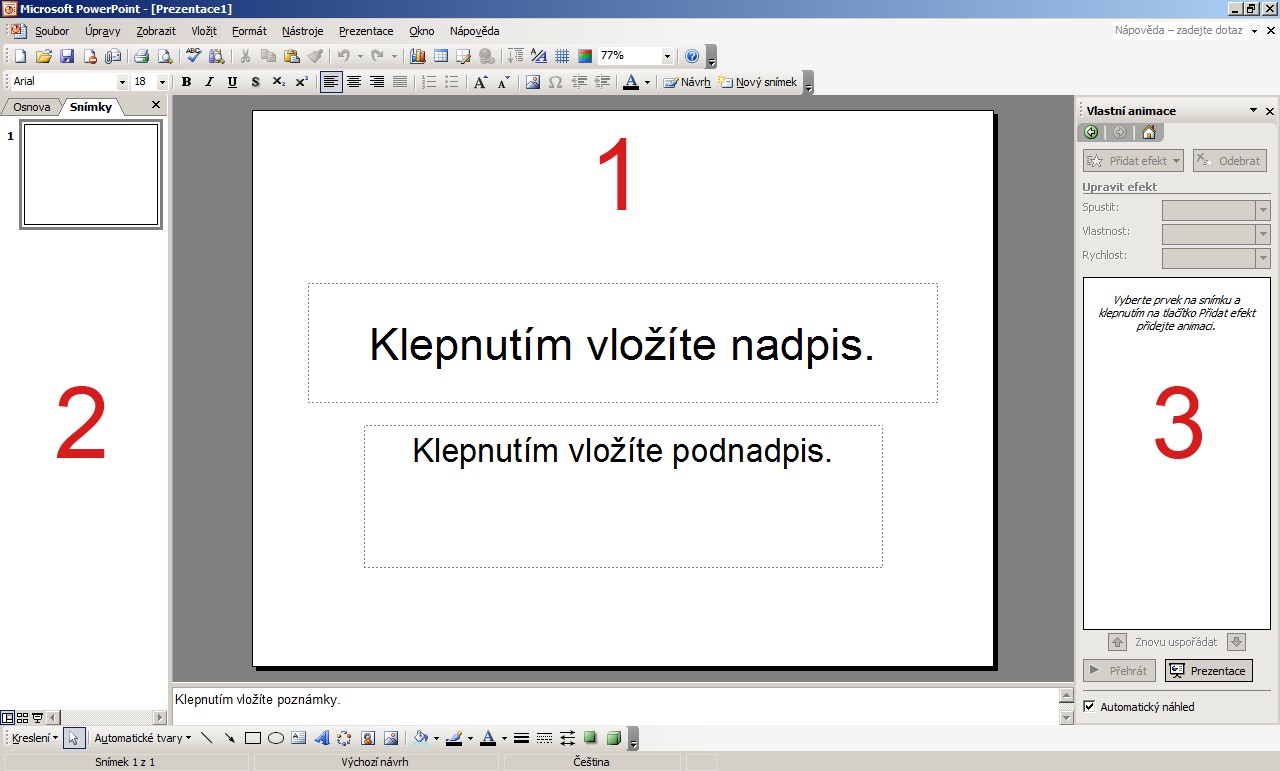The height and width of the screenshot is (771, 1280).
Task: Open the Prezentace menu
Action: (366, 31)
